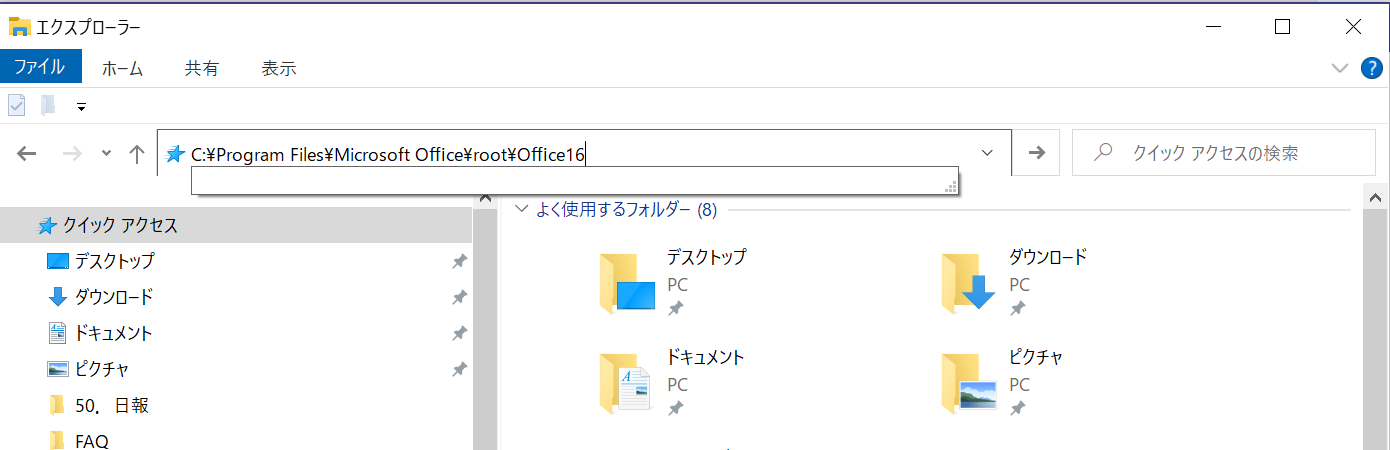Select the デスクトップ folder icon in main pane
The height and width of the screenshot is (450, 1390).
tap(627, 283)
